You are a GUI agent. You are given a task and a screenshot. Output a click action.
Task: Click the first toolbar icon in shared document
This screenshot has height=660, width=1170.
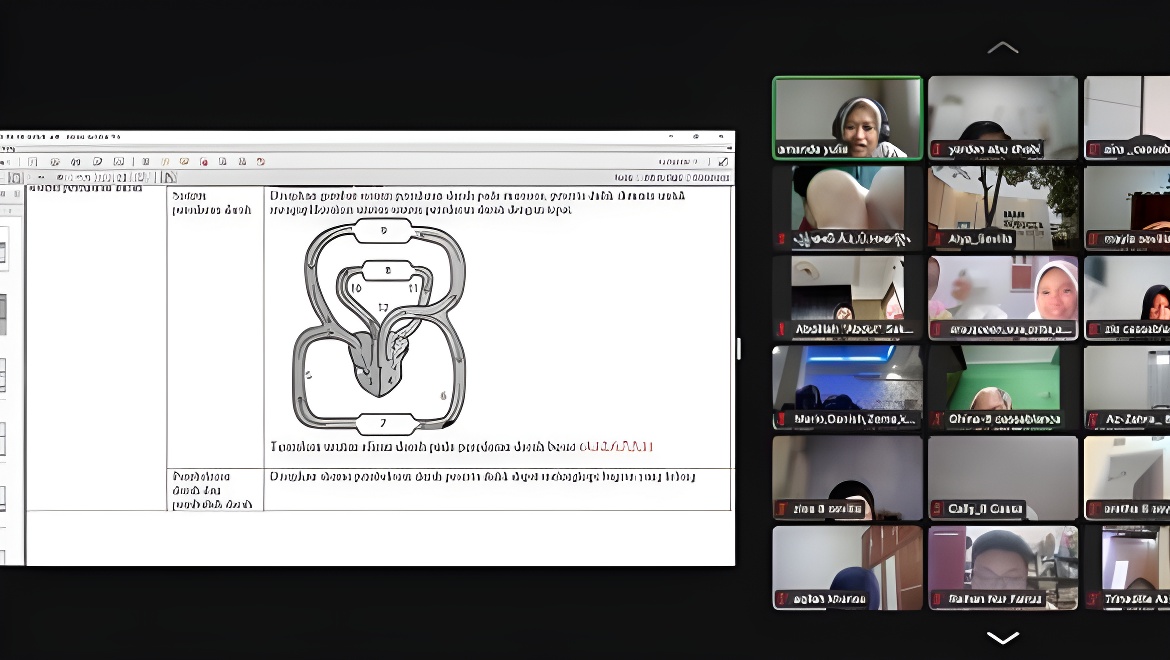click(x=33, y=161)
